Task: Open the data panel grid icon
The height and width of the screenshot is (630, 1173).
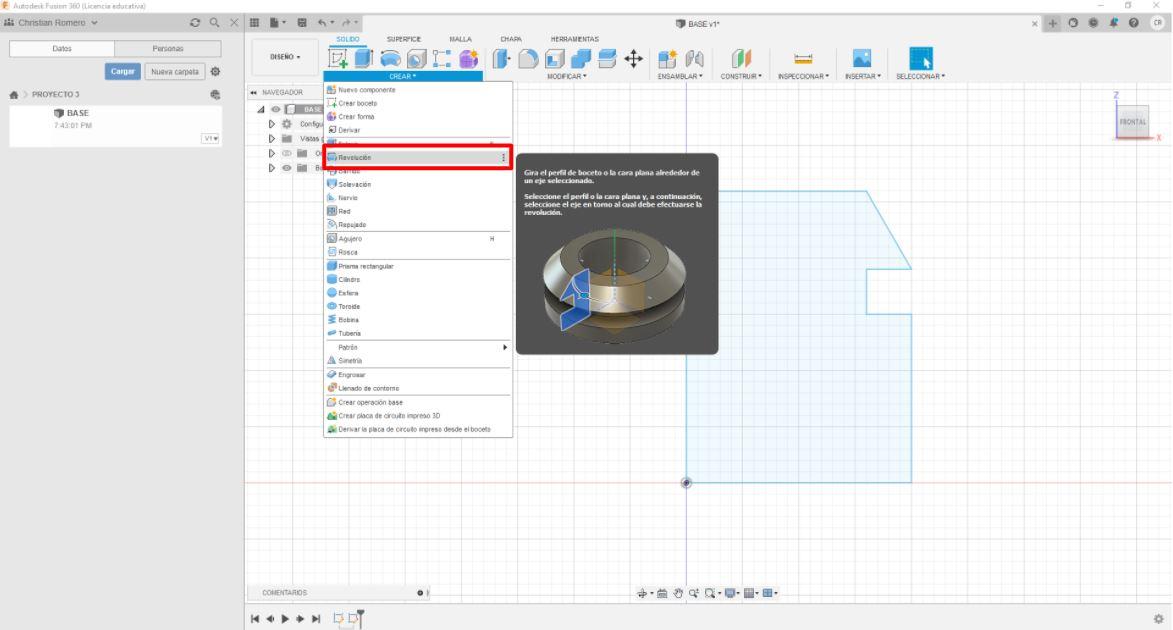Action: click(254, 23)
